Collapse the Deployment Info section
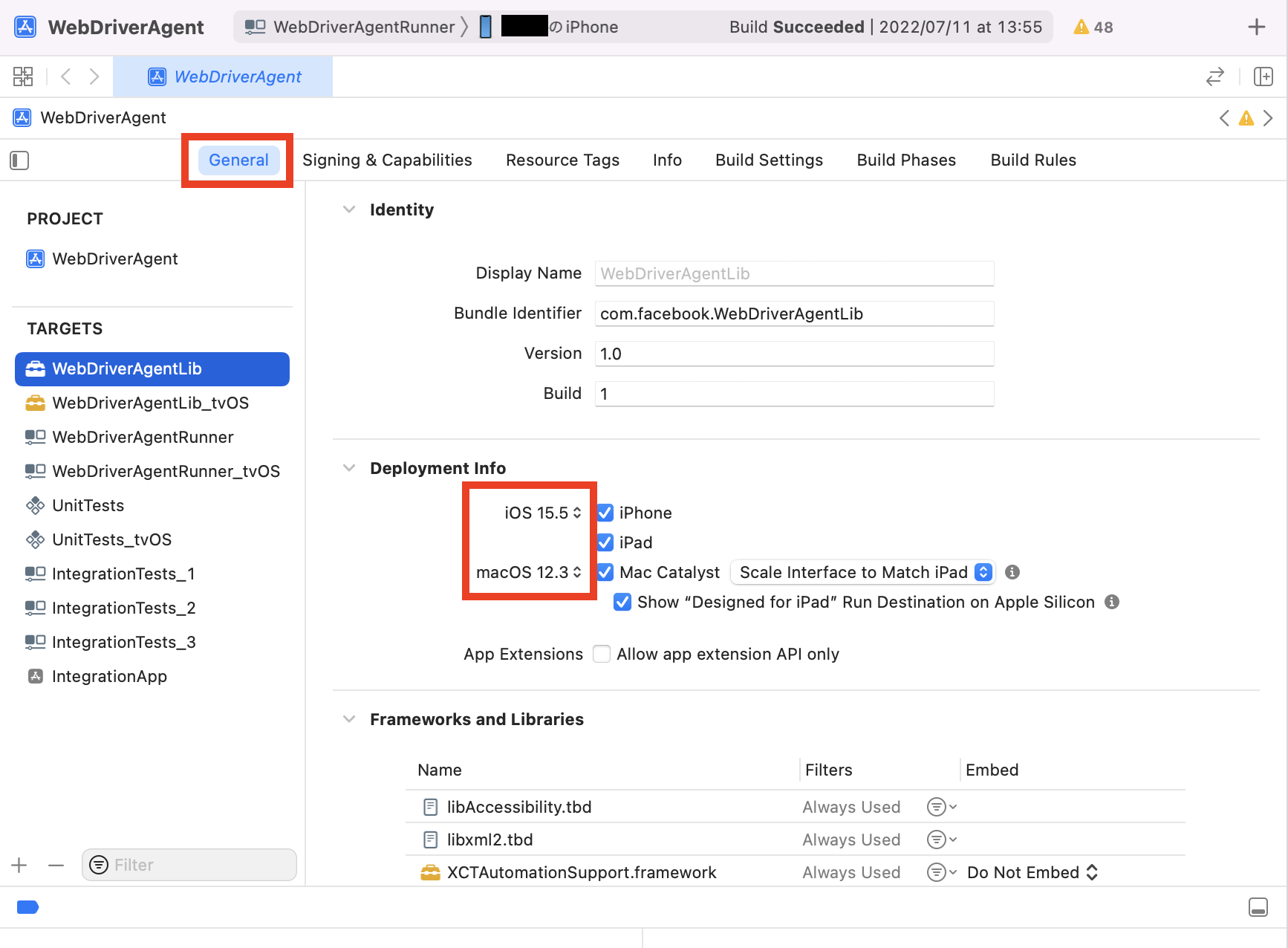This screenshot has width=1288, height=948. [x=349, y=468]
